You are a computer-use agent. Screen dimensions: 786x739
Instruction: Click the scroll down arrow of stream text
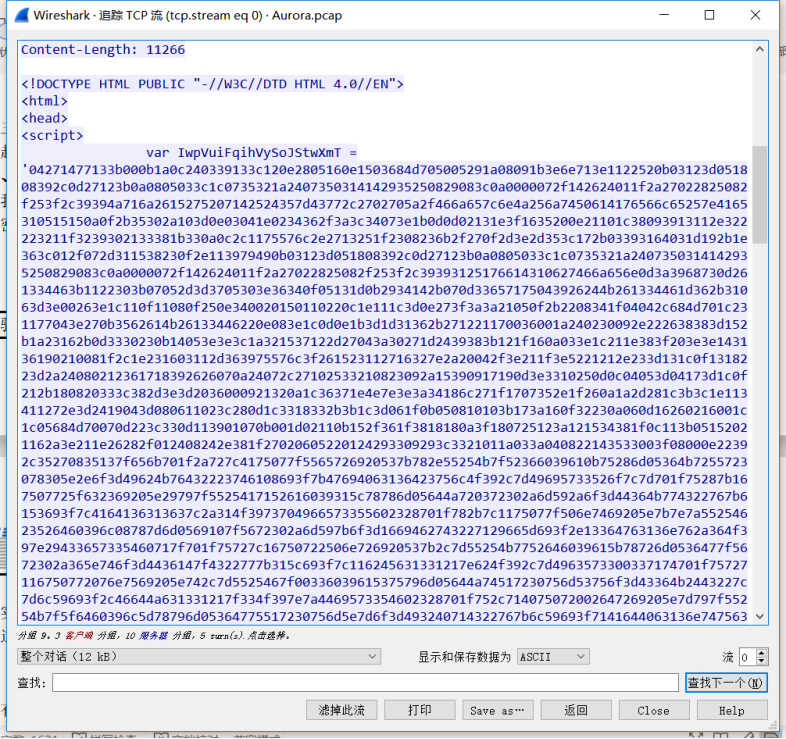click(759, 617)
